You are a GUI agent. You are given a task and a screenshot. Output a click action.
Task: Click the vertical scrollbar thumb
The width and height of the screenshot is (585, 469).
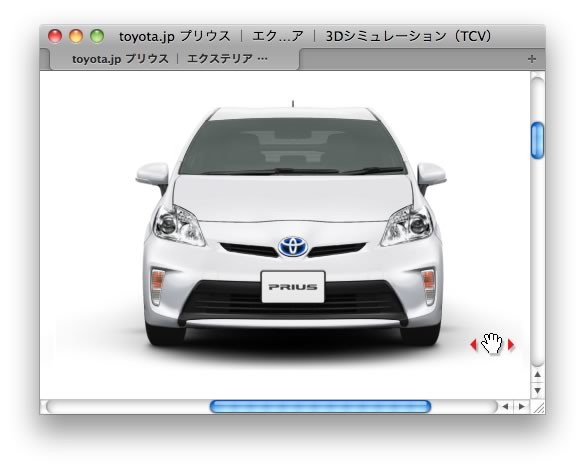(537, 140)
